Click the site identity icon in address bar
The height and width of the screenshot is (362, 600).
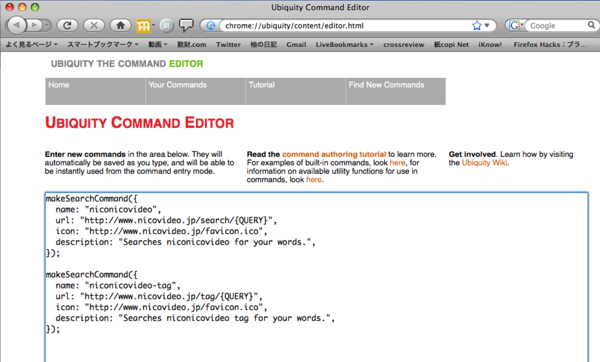pos(210,26)
